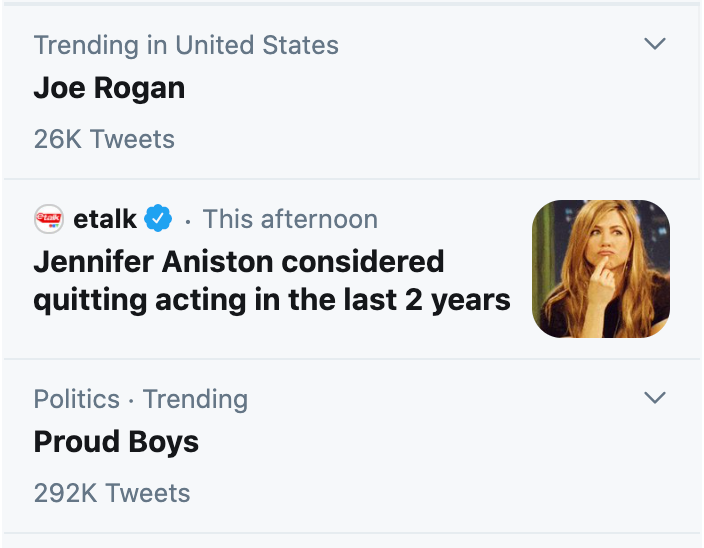Screen dimensions: 704x548
Task: Click the etalk logo avatar
Action: click(49, 218)
